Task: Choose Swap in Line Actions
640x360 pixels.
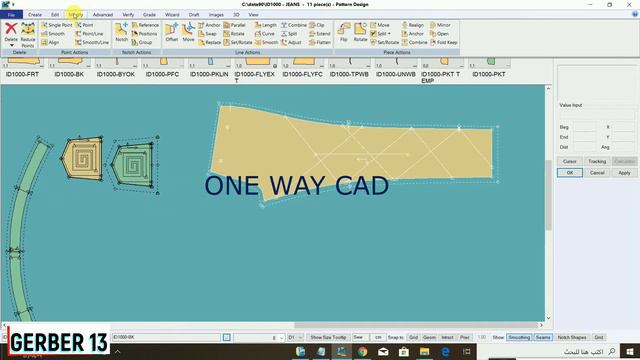Action: (207, 33)
